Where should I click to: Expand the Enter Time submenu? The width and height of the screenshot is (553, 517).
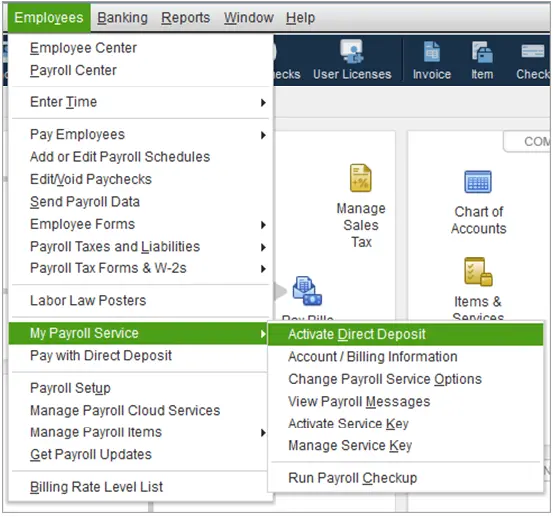(140, 102)
